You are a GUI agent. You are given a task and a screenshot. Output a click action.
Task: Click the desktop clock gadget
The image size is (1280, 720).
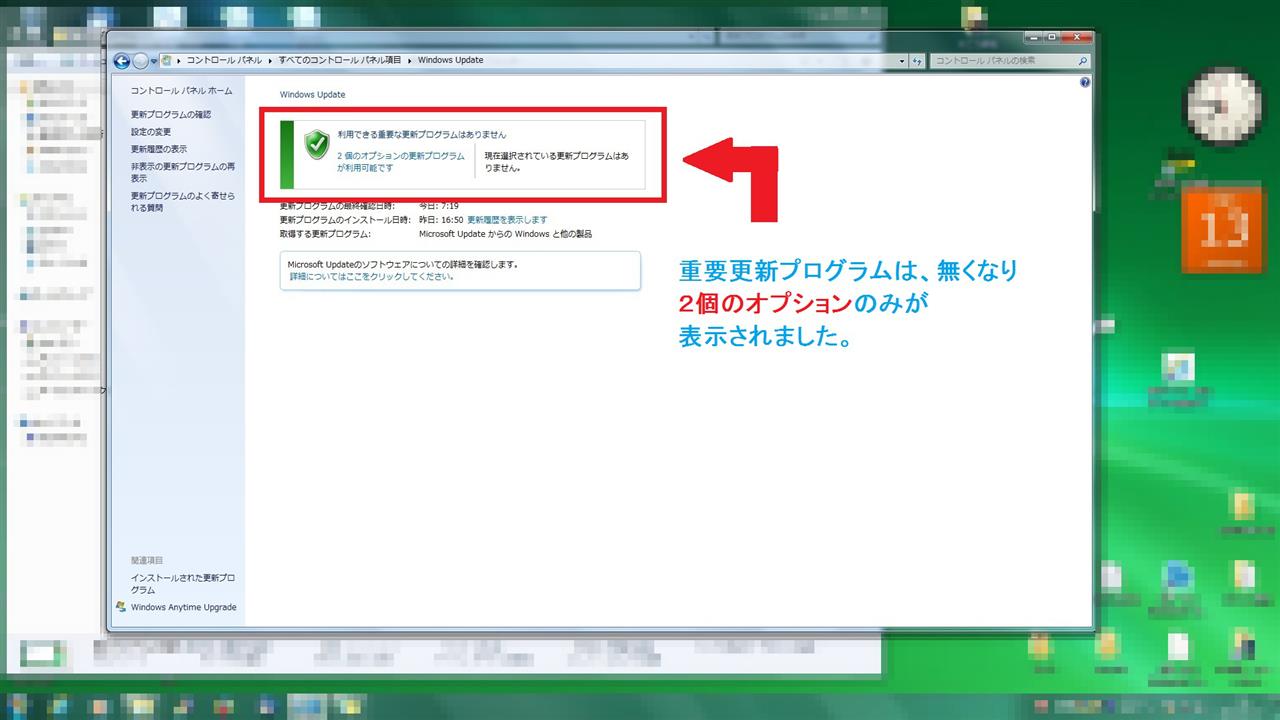tap(1223, 109)
